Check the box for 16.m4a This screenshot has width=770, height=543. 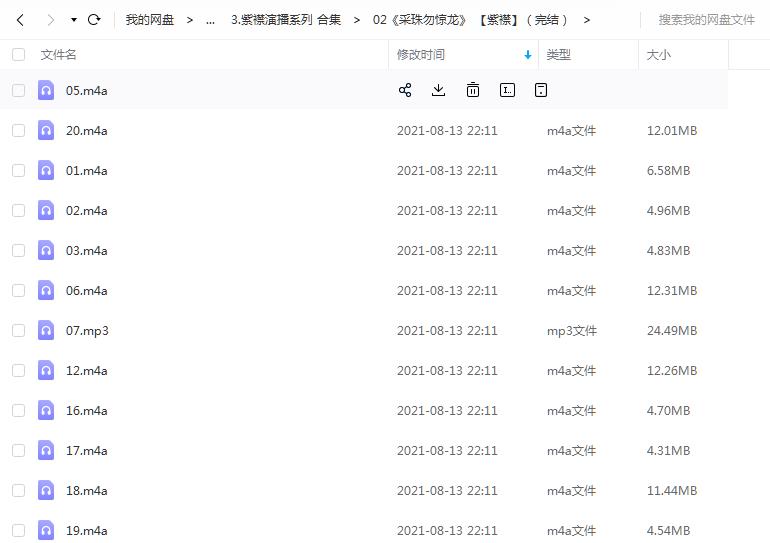[x=19, y=410]
